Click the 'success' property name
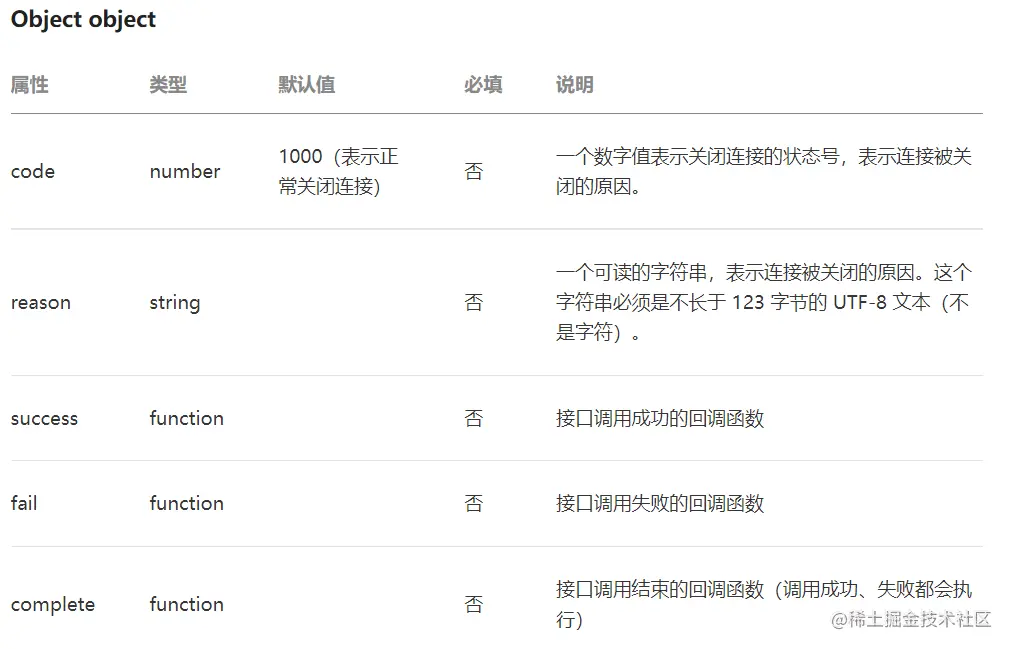The height and width of the screenshot is (649, 1011). coord(44,418)
